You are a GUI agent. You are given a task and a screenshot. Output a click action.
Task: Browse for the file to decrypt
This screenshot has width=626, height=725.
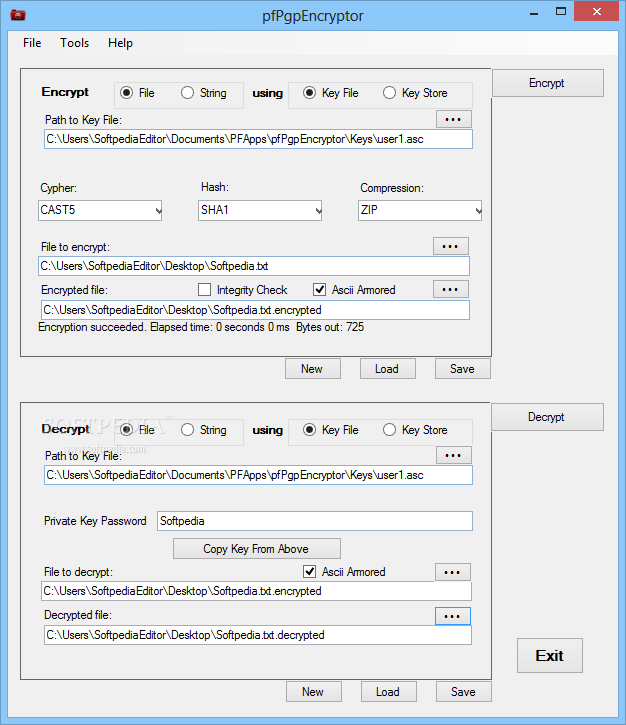click(452, 572)
